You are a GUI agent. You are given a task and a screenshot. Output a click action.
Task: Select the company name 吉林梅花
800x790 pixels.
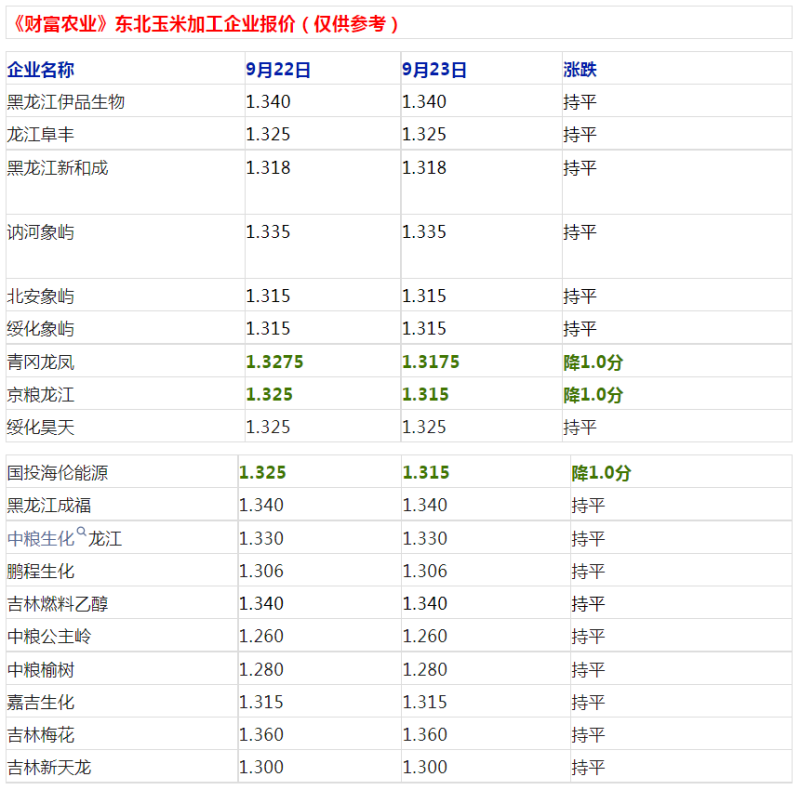pos(41,735)
